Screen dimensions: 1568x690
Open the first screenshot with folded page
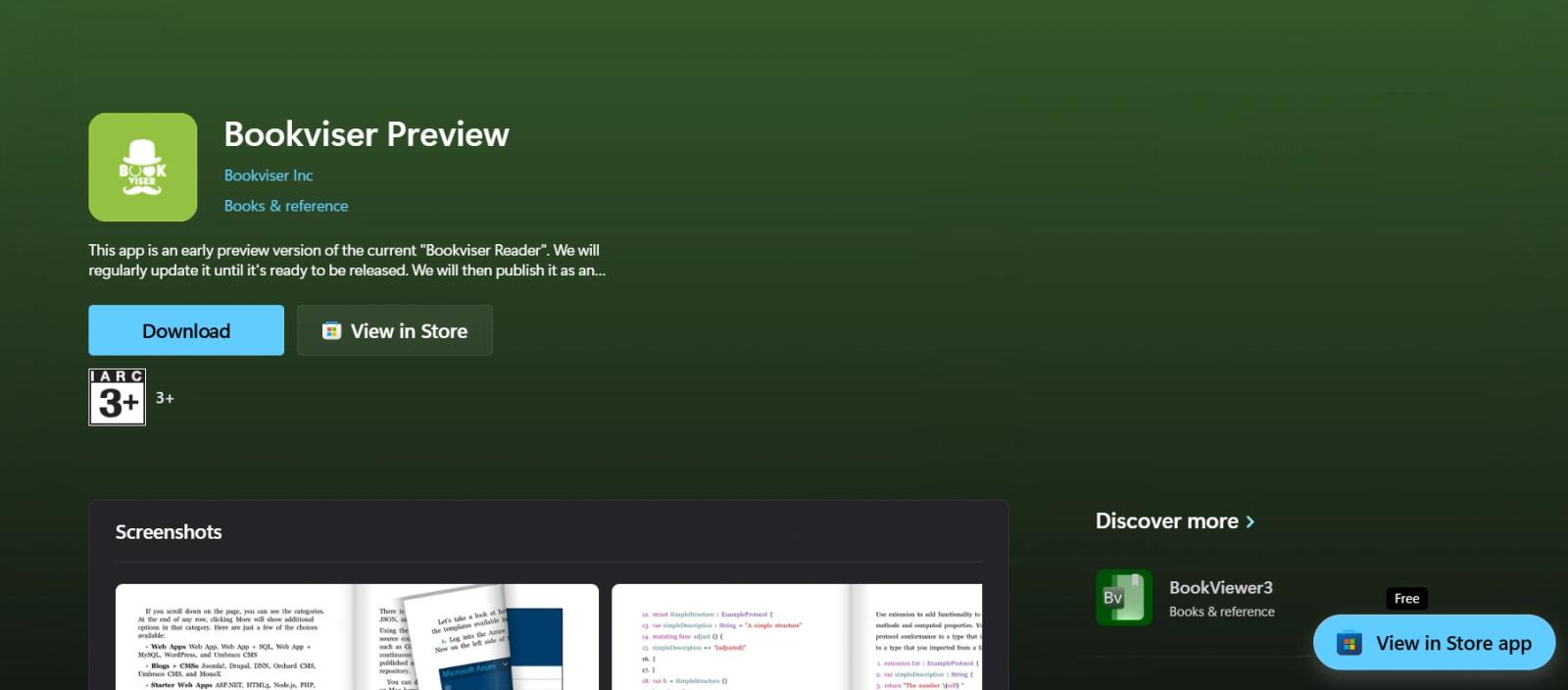tap(357, 637)
